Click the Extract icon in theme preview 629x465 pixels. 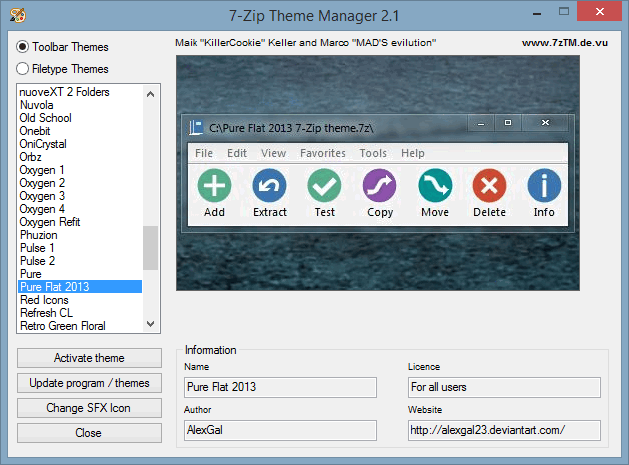pos(269,185)
